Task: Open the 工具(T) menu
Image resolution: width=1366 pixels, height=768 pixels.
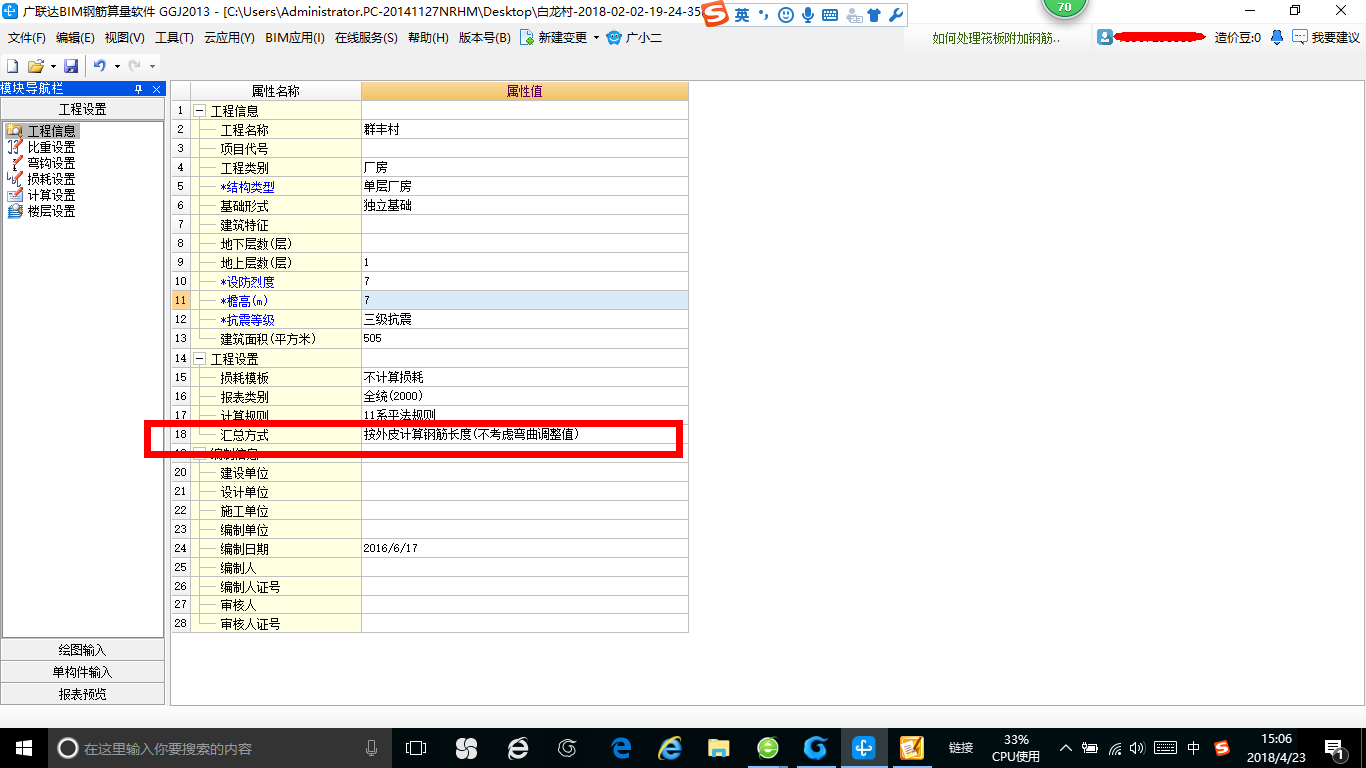Action: click(174, 38)
